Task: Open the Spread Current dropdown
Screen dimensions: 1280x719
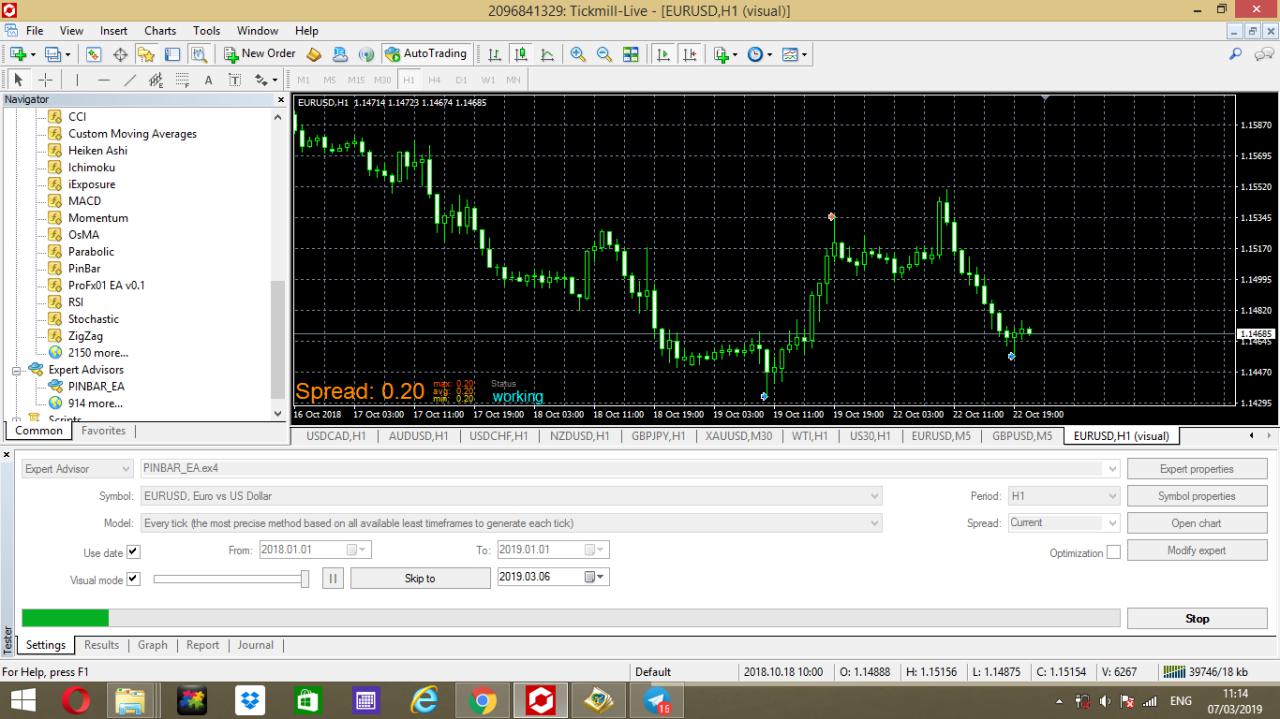Action: coord(1112,522)
